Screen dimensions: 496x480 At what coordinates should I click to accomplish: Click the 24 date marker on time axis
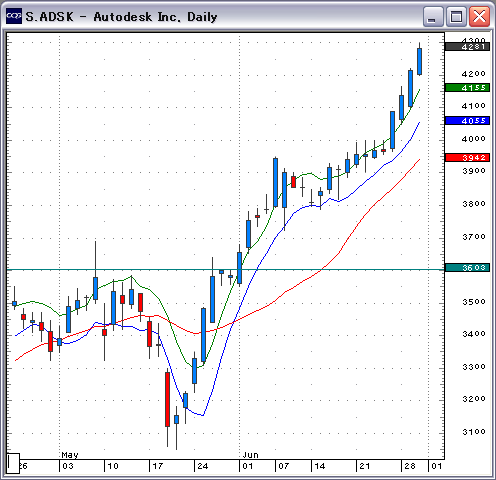pos(203,466)
